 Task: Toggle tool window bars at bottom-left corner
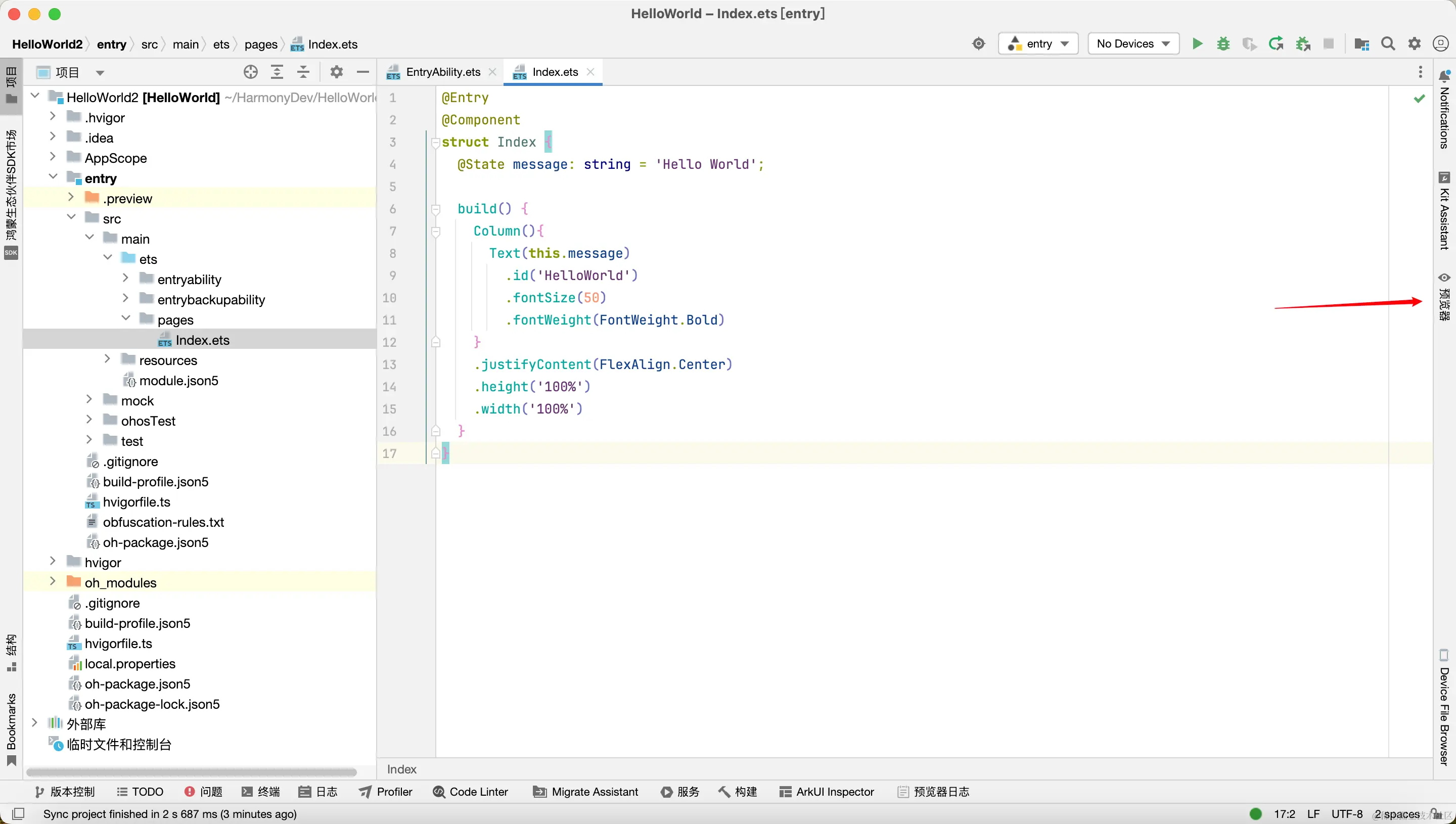click(18, 814)
